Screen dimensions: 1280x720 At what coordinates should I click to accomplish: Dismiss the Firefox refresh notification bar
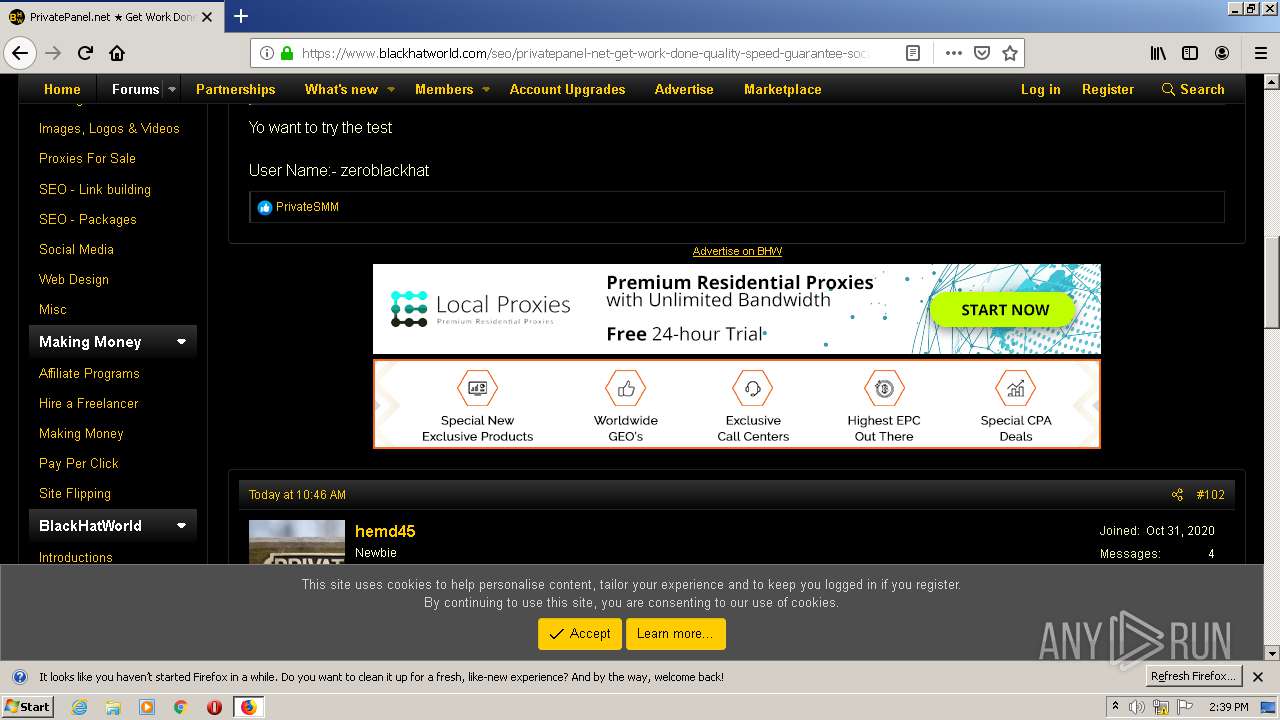(1258, 677)
